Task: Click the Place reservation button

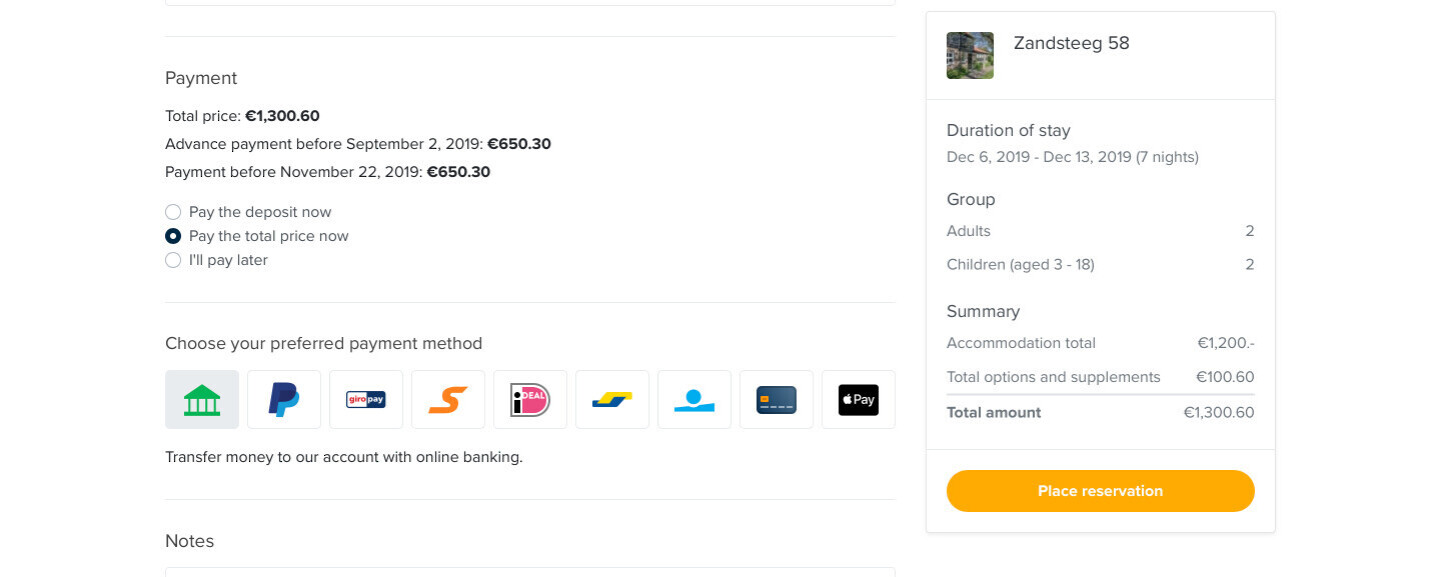Action: point(1100,491)
